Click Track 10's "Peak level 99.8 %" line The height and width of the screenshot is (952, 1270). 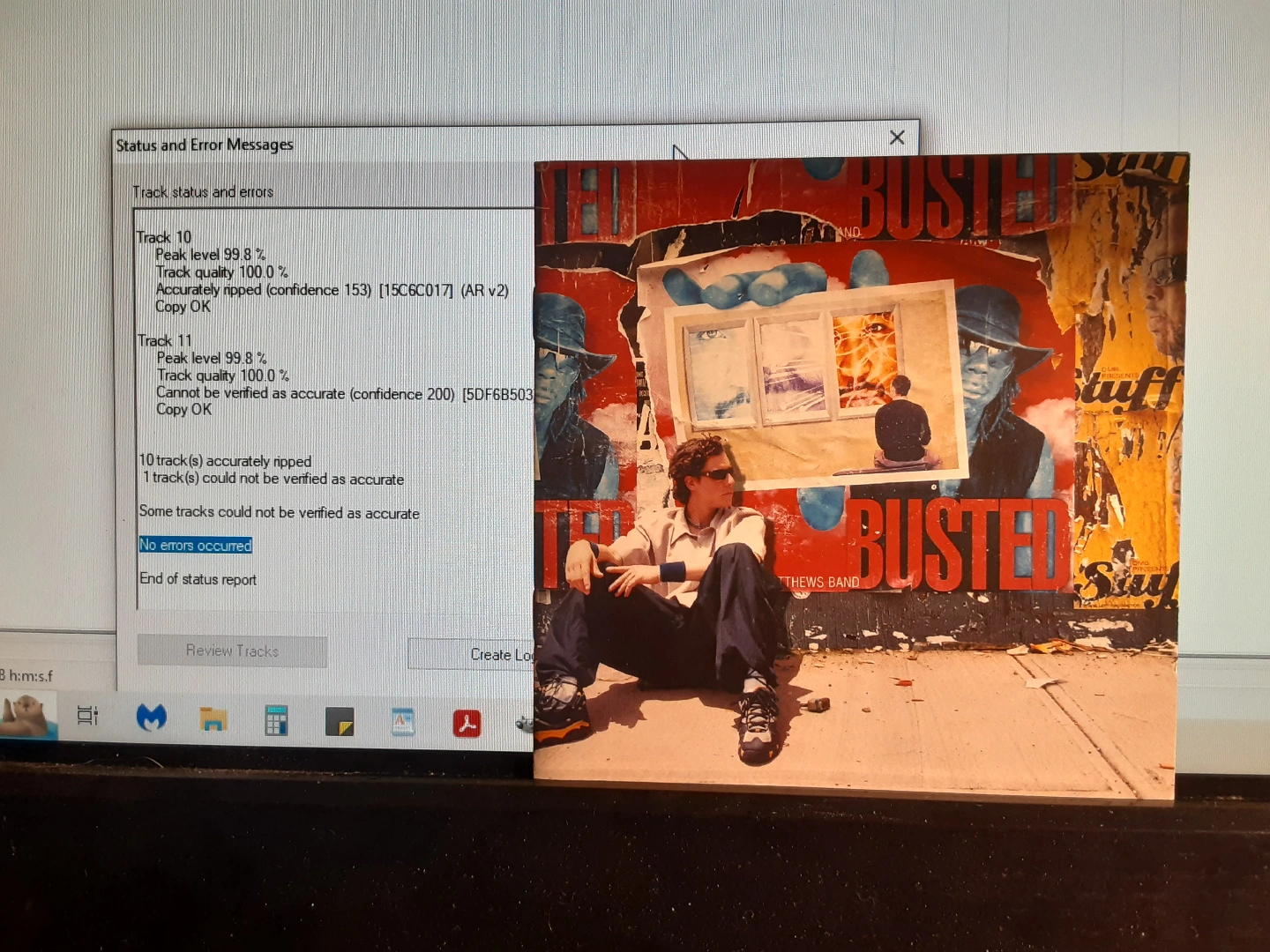coord(211,255)
